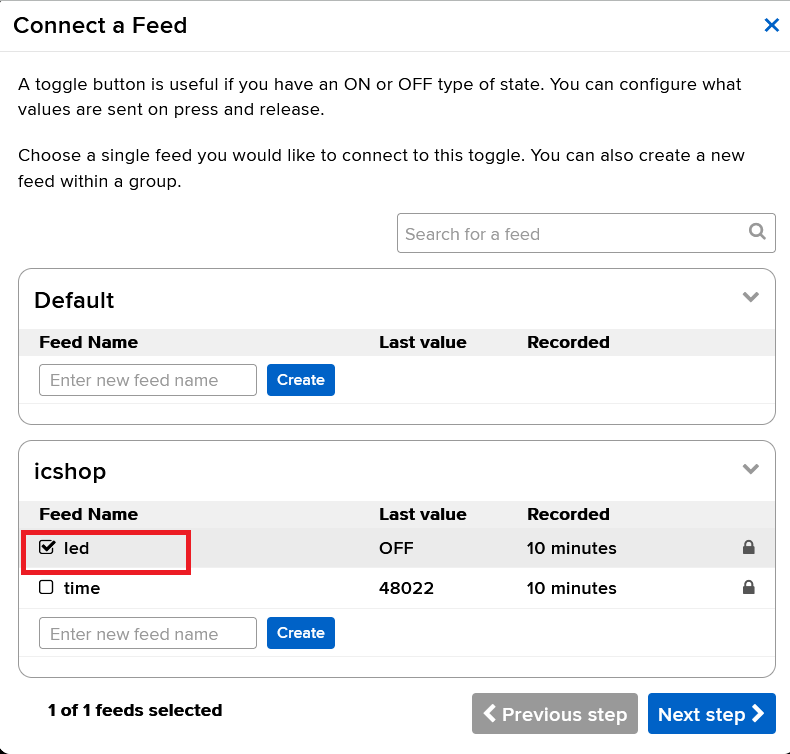
Task: Focus new feed name field in Default
Action: coord(148,380)
